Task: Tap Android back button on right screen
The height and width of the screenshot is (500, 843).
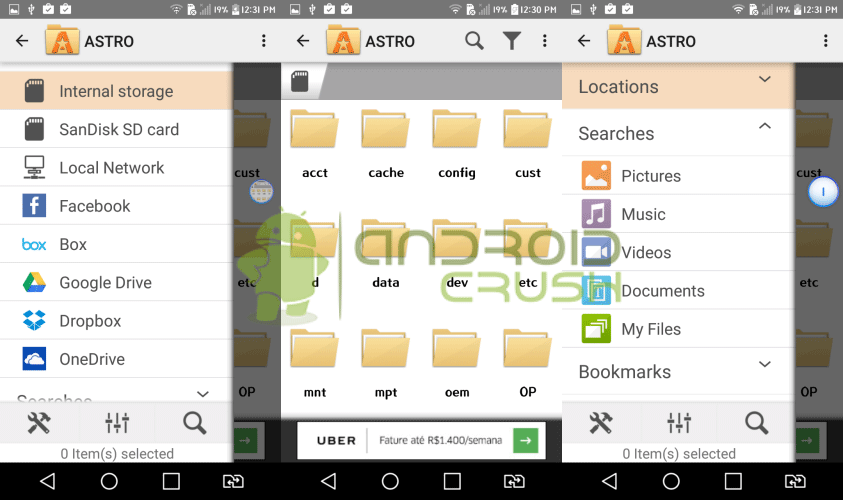Action: coord(609,481)
